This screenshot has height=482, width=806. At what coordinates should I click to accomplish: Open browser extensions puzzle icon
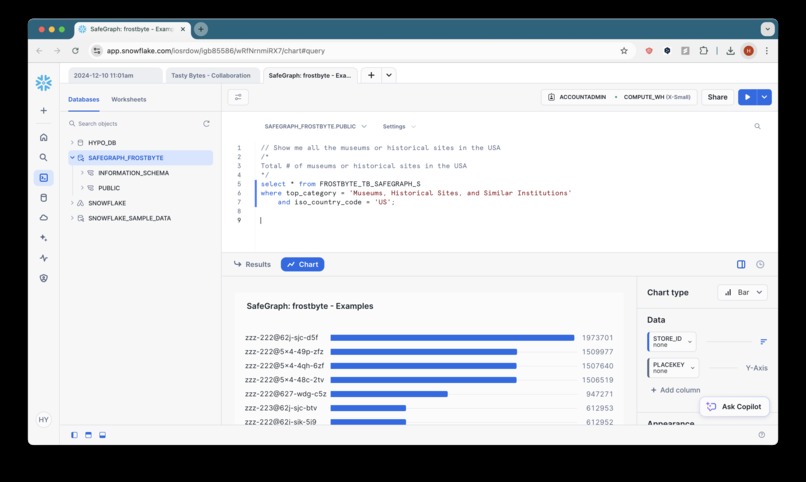[704, 50]
